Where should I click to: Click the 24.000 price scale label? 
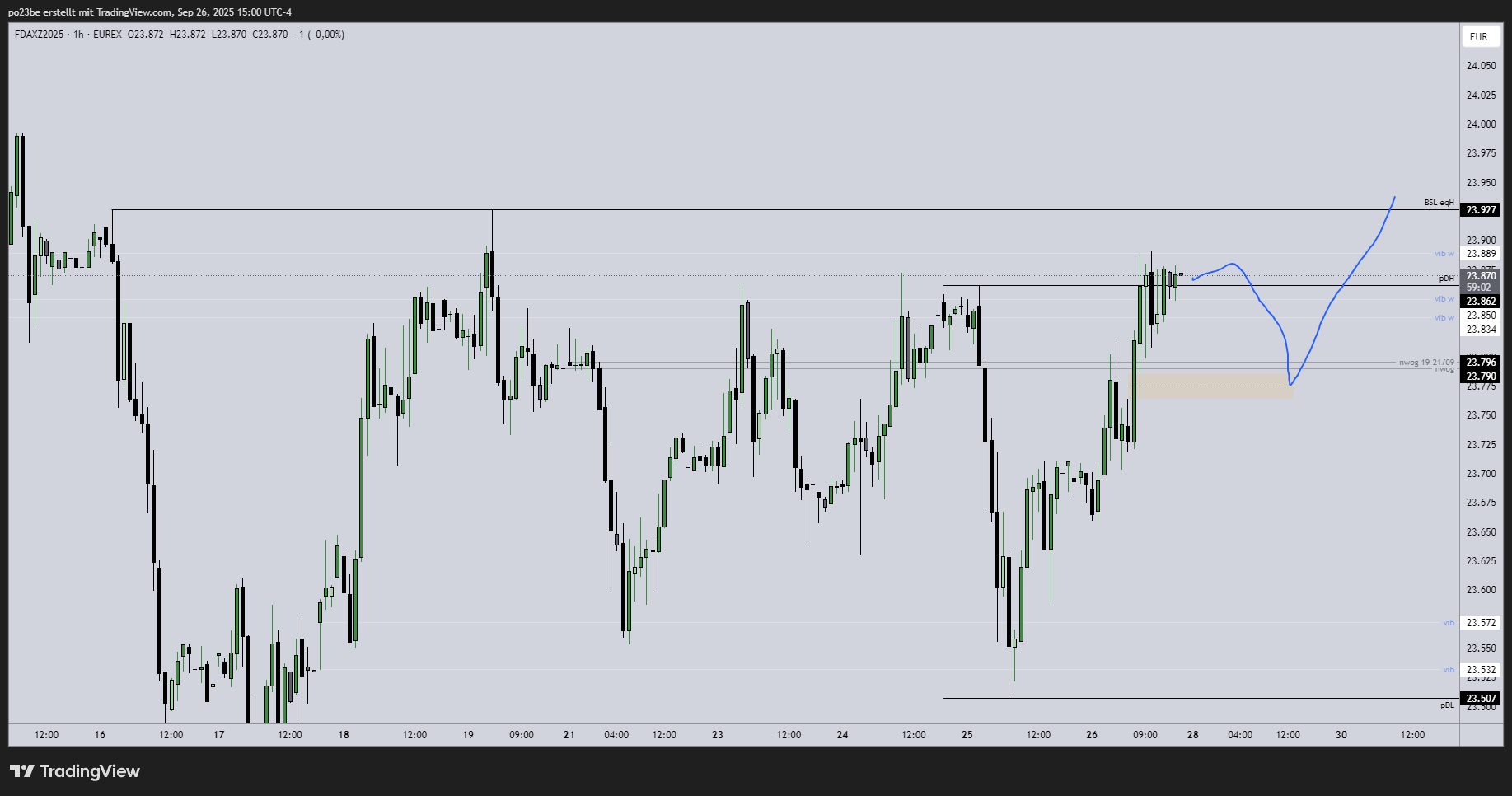(1481, 124)
